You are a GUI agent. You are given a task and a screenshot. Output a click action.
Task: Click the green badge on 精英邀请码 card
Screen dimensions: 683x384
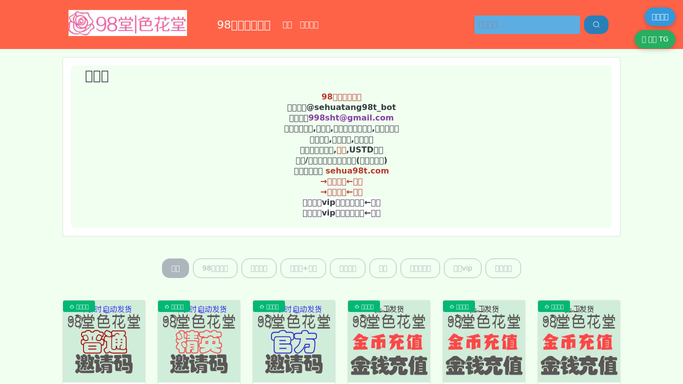(x=174, y=307)
